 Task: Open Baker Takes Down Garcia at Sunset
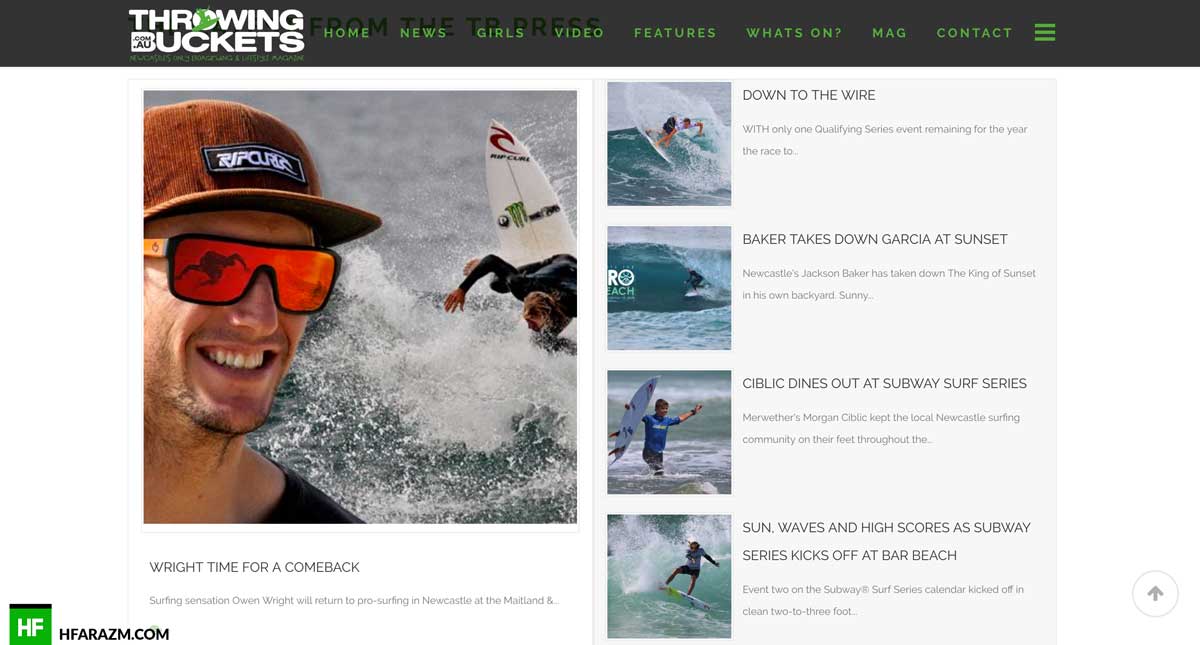point(874,239)
